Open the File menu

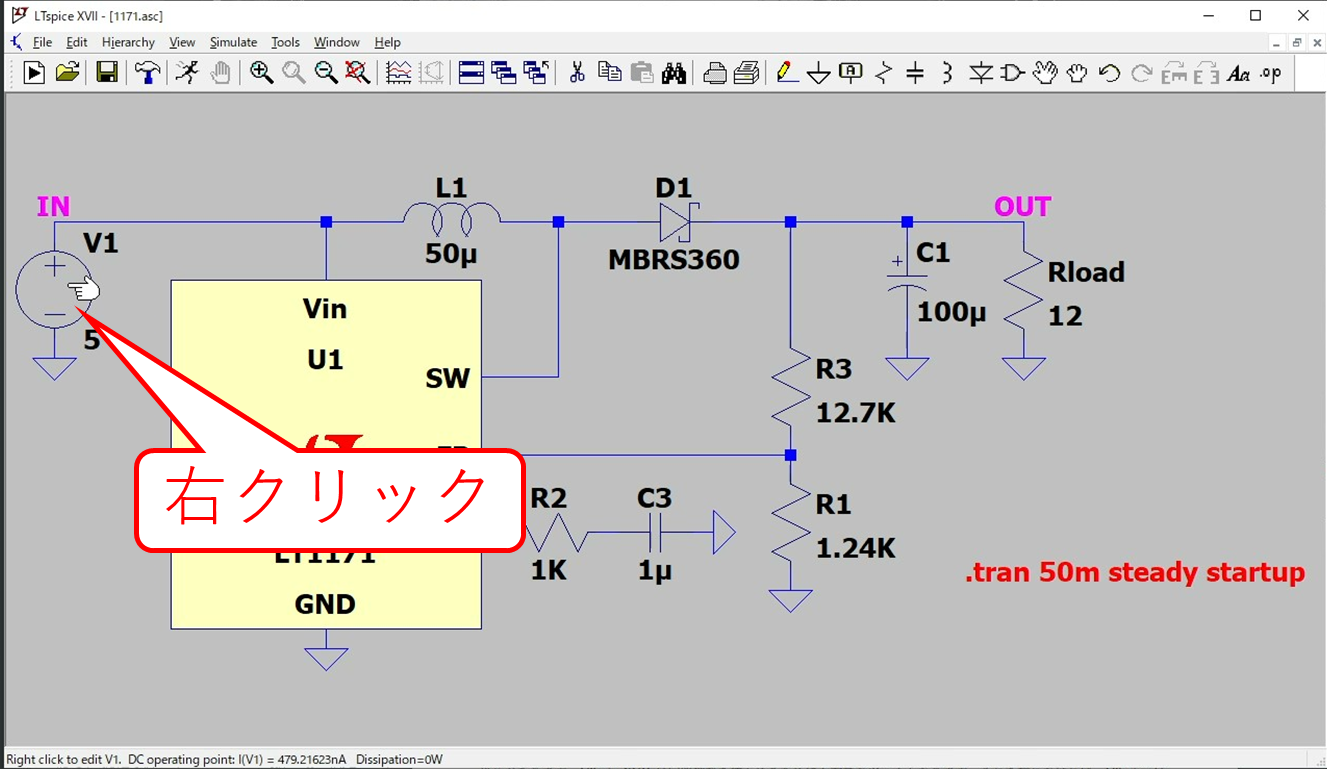pos(42,42)
